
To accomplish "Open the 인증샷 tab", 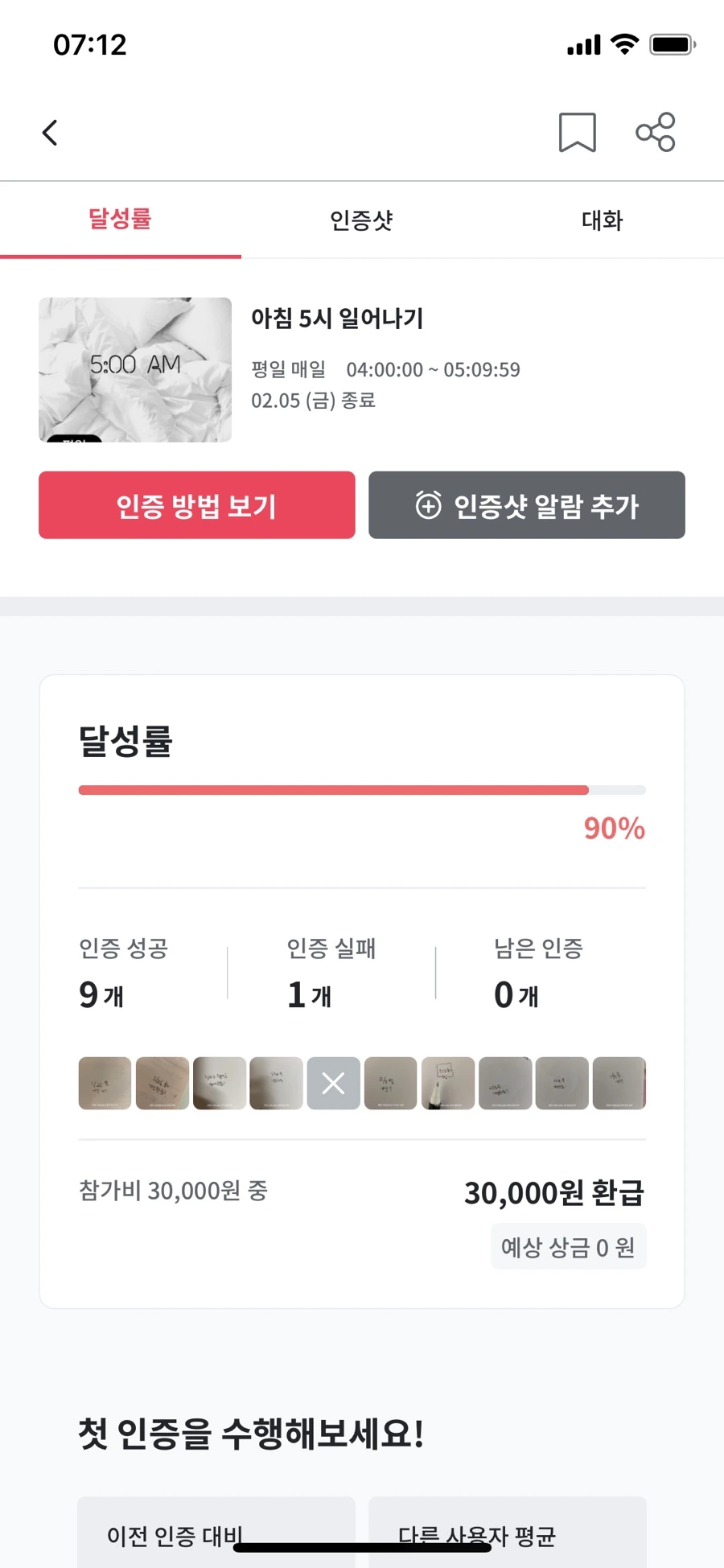I will [x=361, y=220].
